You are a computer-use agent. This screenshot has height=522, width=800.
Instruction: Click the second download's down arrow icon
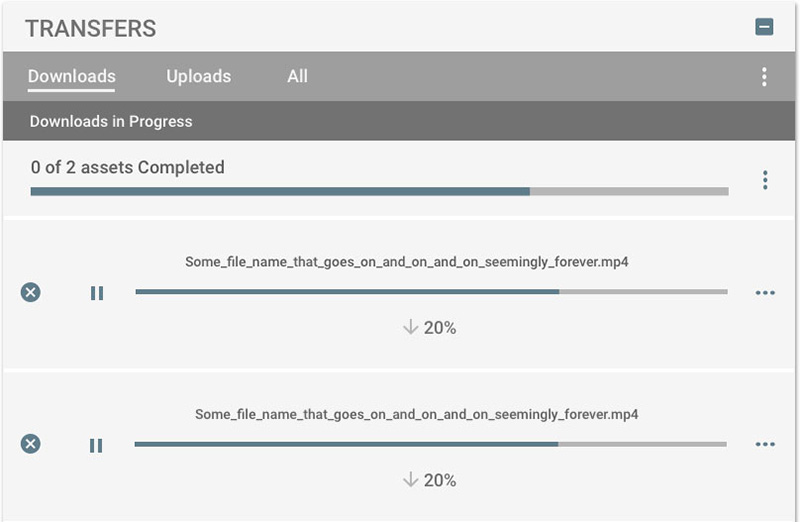410,480
